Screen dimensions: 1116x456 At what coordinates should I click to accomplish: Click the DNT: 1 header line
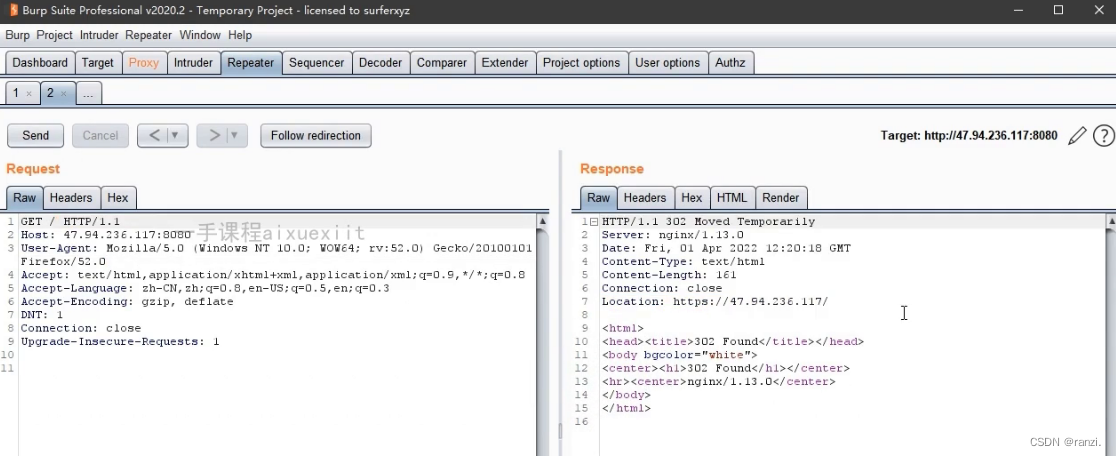coord(42,314)
